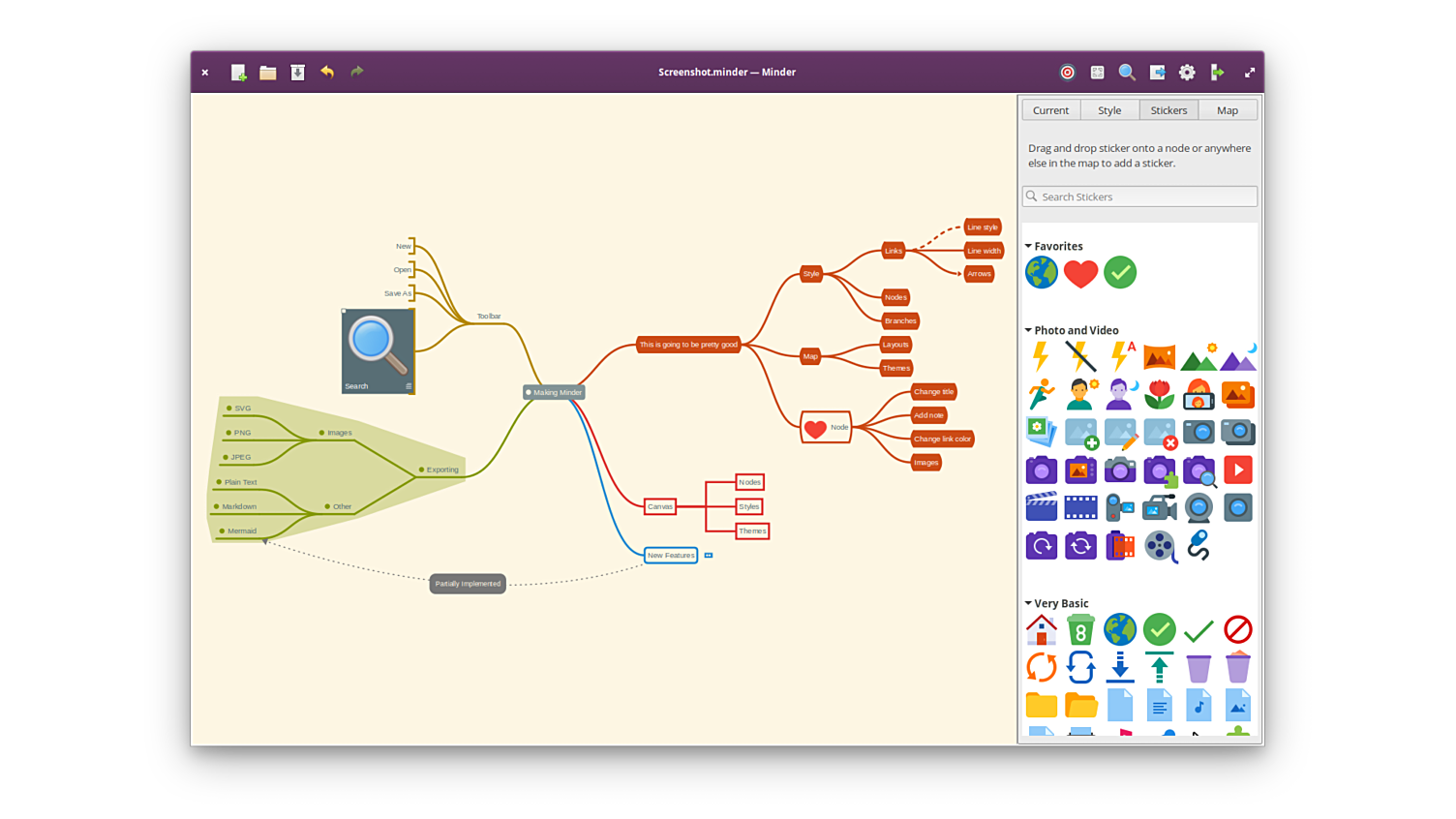
Task: Create a new mind map document
Action: coord(238,73)
